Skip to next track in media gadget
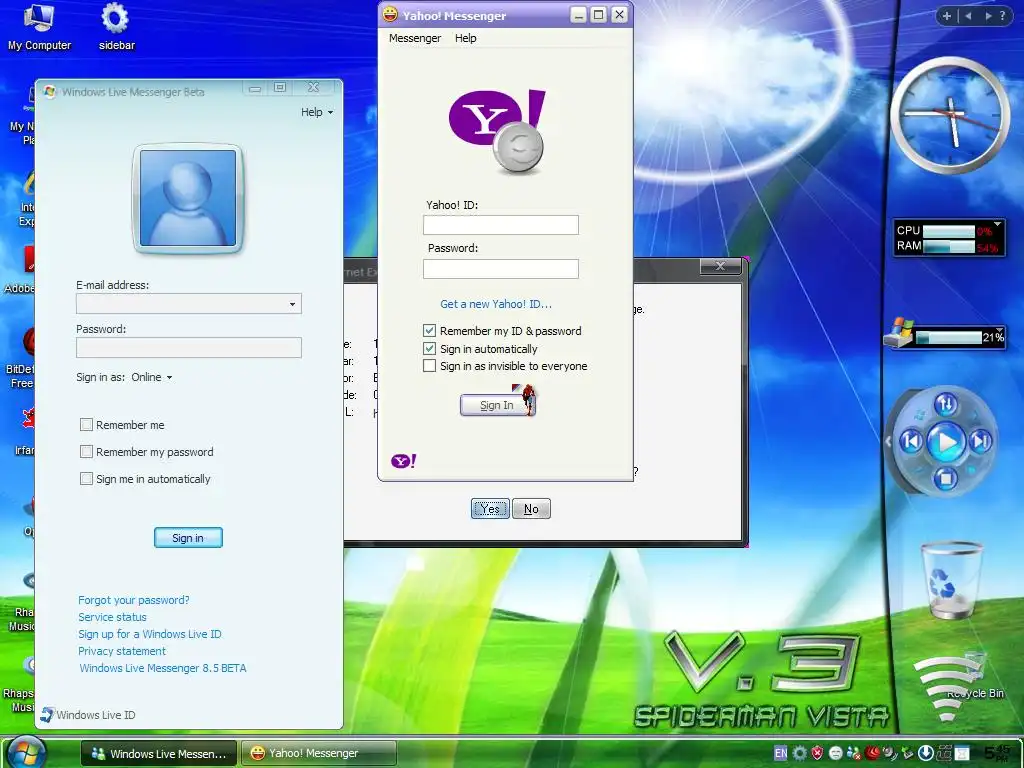The image size is (1024, 768). (x=980, y=442)
